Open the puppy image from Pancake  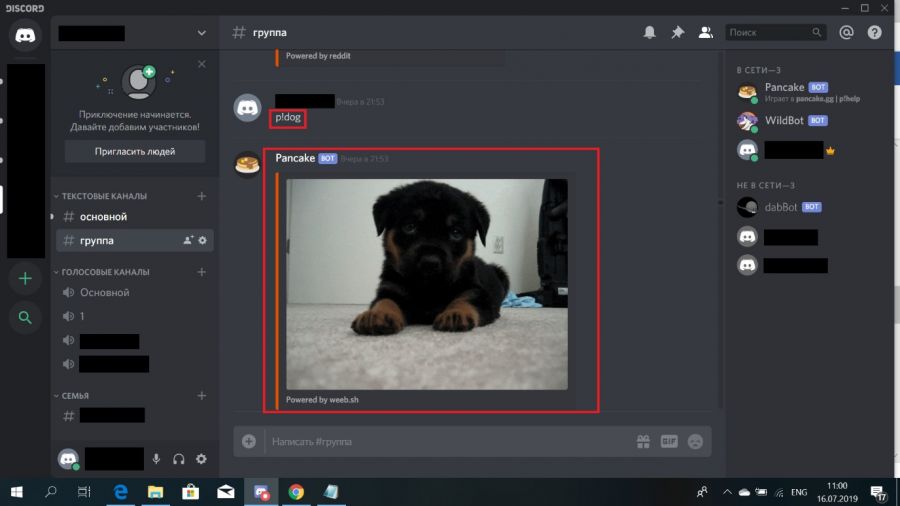pos(427,285)
